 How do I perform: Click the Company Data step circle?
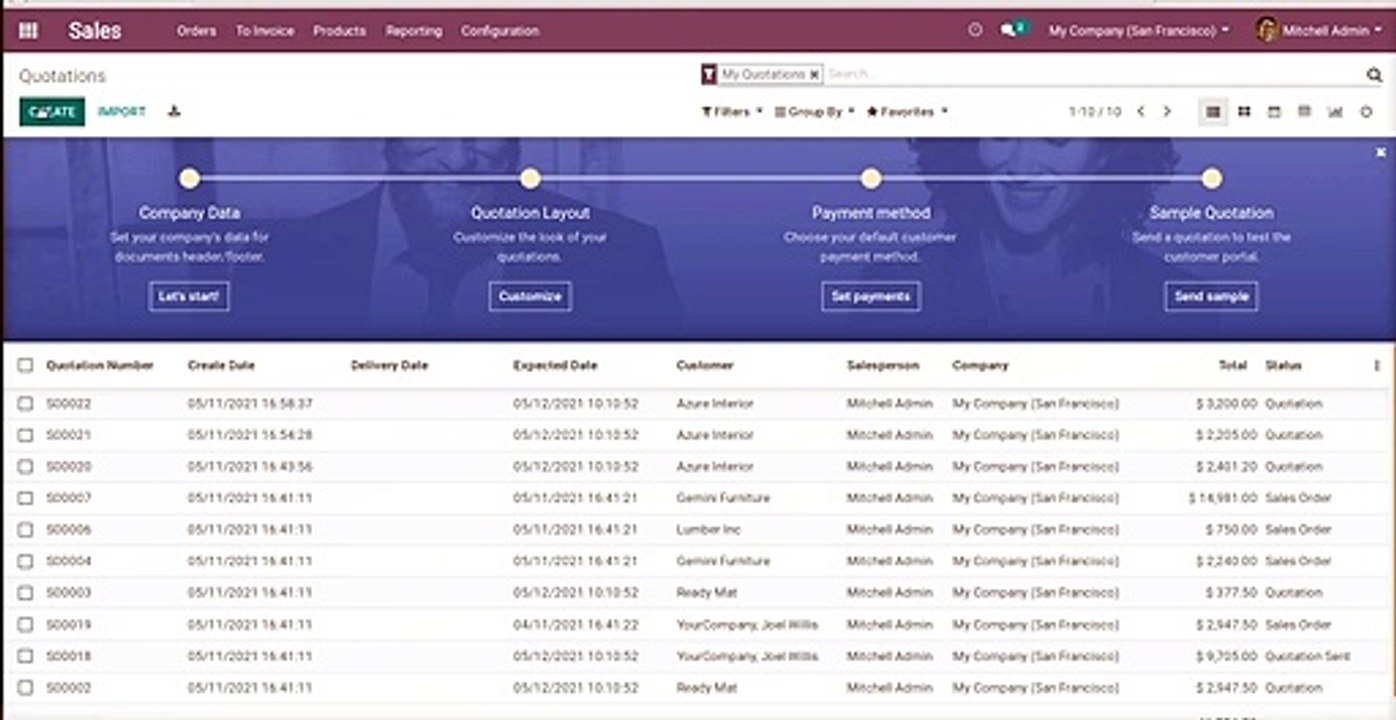[x=189, y=179]
